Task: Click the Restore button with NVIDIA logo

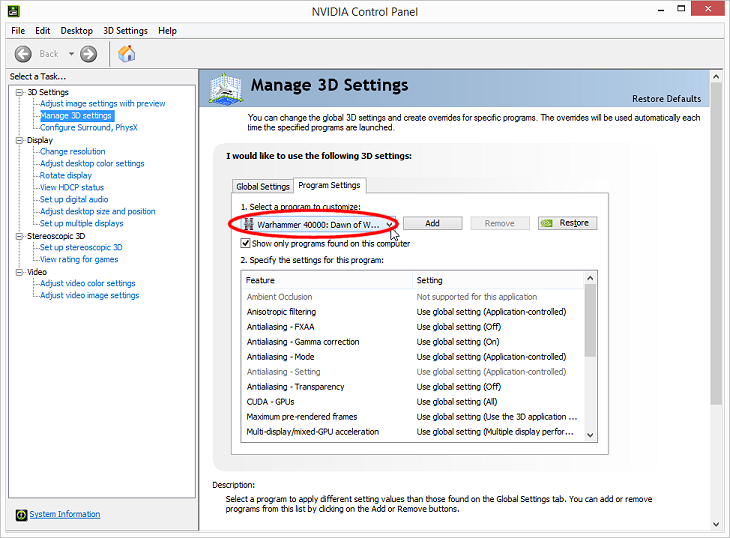Action: 567,223
